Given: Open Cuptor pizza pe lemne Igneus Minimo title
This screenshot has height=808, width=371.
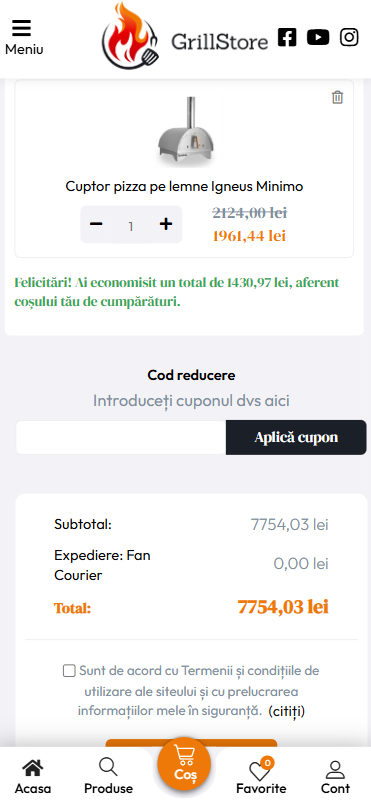Looking at the screenshot, I should tap(184, 186).
